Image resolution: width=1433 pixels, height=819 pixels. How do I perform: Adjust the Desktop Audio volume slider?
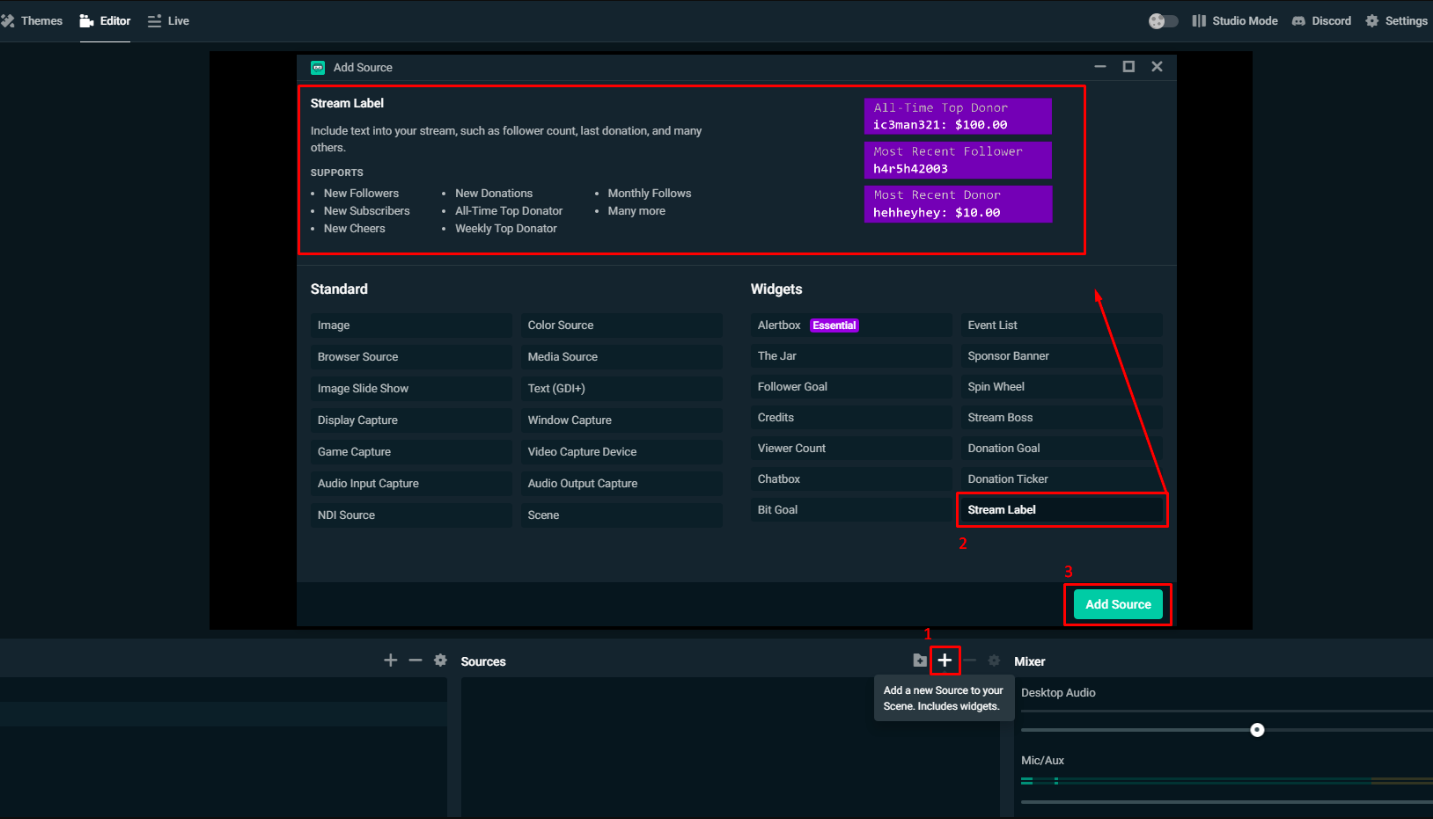[x=1257, y=730]
